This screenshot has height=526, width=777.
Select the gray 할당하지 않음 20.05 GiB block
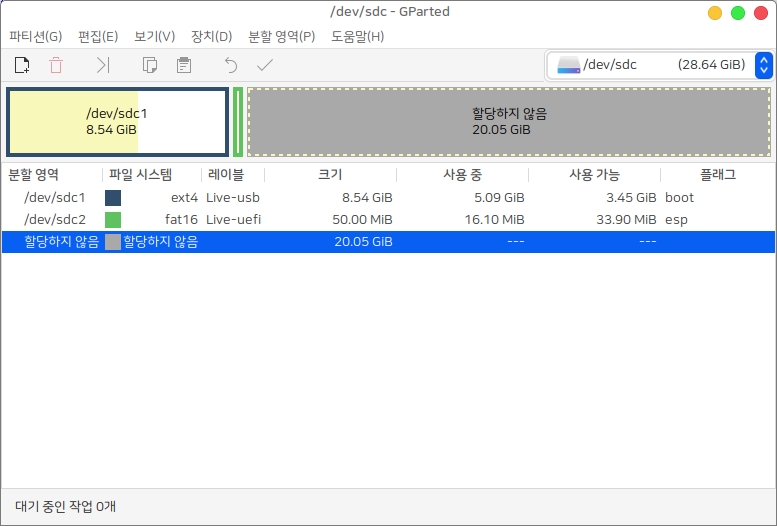509,122
